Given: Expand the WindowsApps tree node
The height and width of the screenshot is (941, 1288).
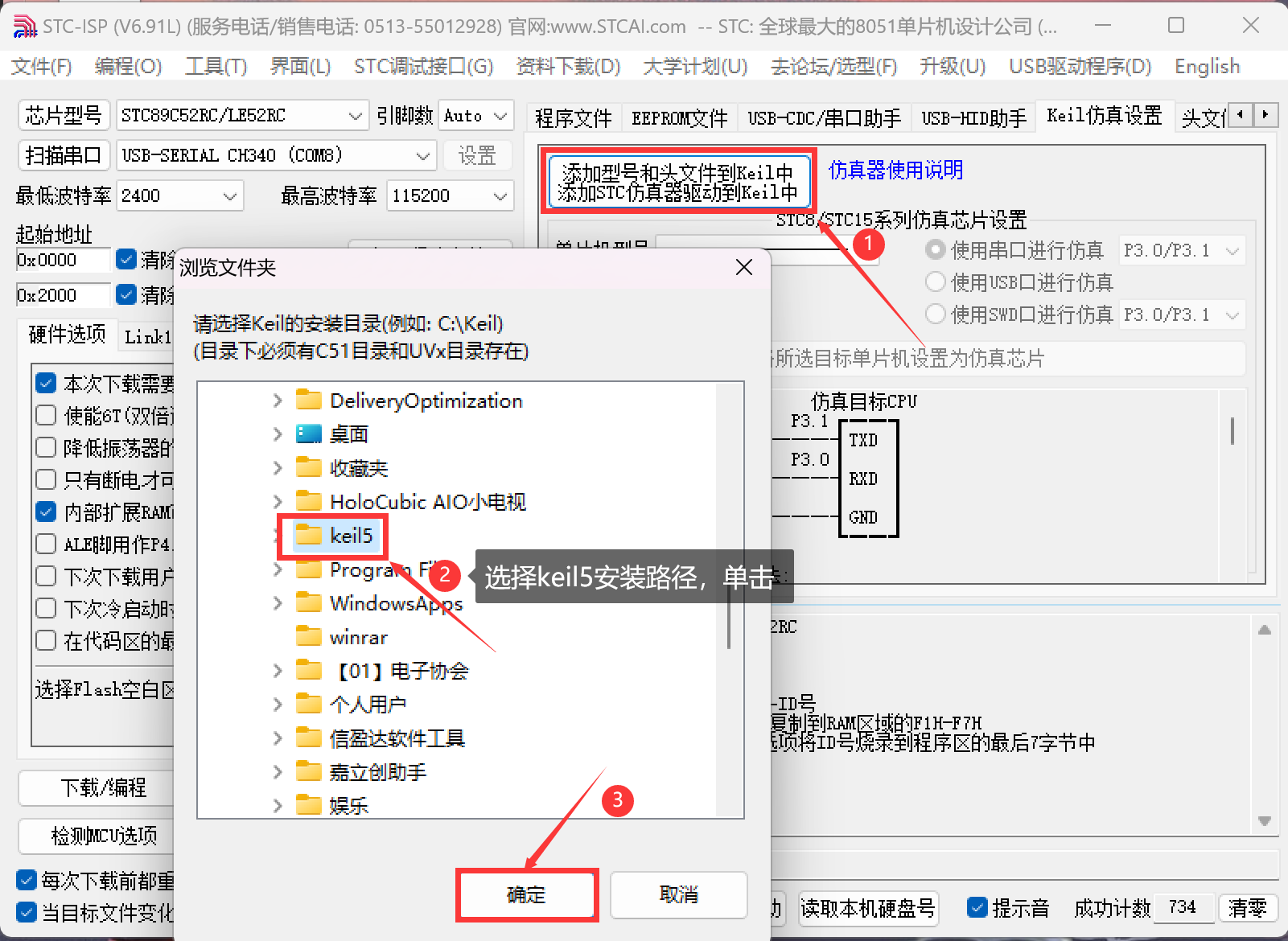Looking at the screenshot, I should (278, 602).
